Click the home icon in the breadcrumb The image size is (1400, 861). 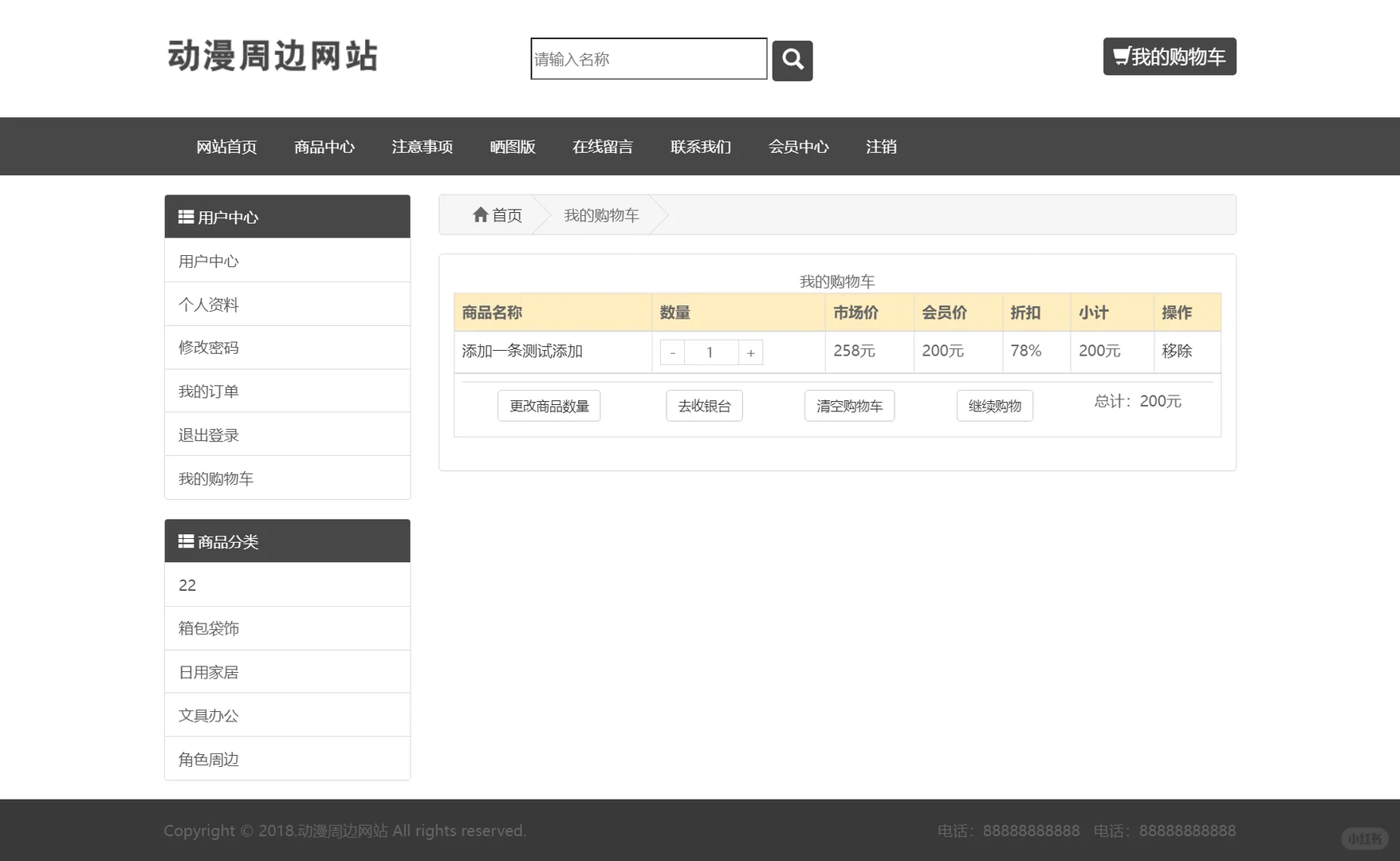tap(481, 214)
